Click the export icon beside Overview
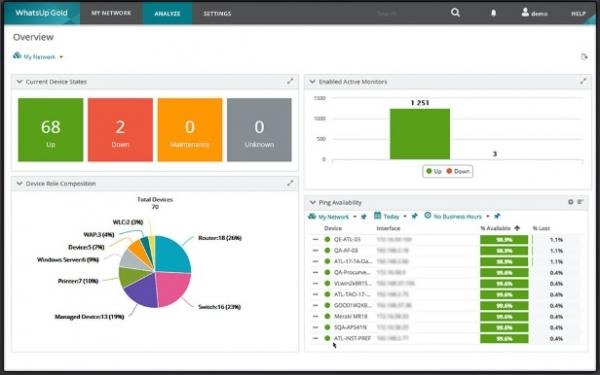 click(584, 57)
